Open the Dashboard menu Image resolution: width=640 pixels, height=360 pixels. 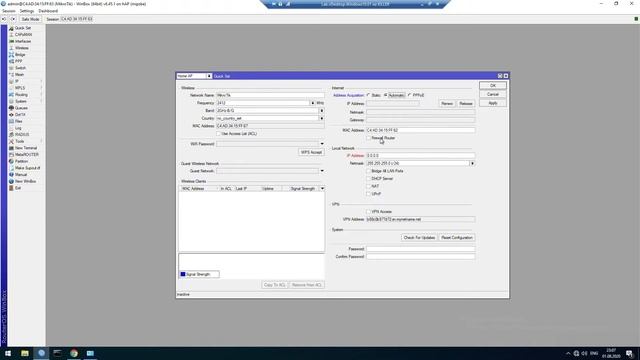click(48, 11)
